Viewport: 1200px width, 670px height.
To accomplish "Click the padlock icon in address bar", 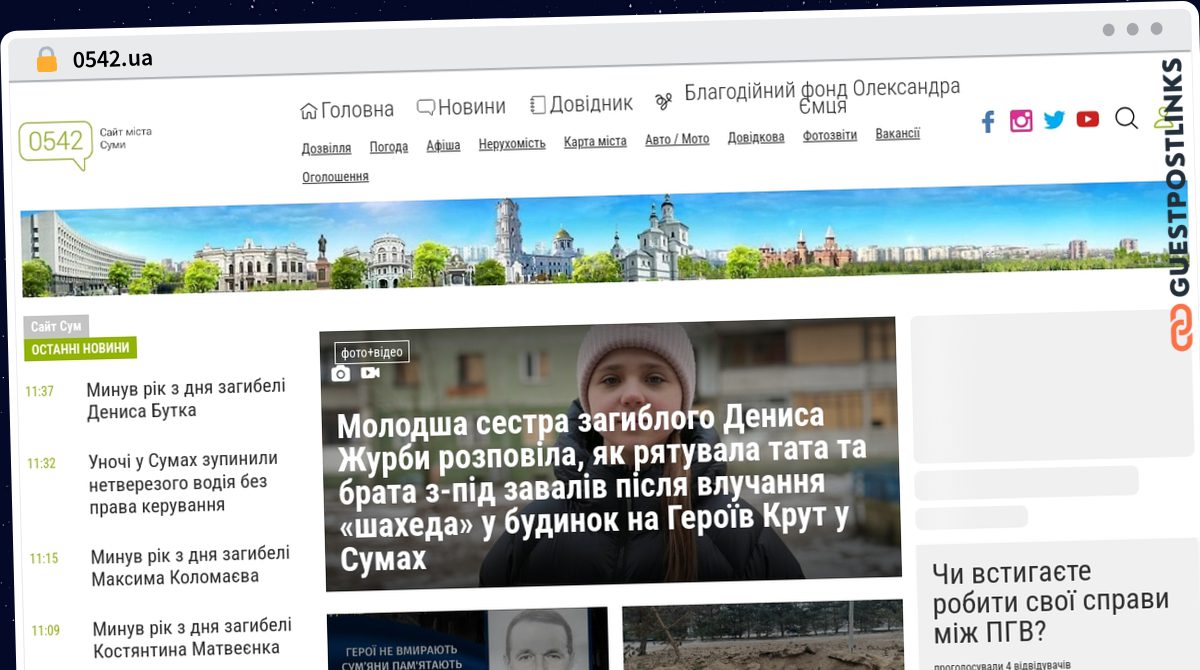I will pyautogui.click(x=46, y=59).
